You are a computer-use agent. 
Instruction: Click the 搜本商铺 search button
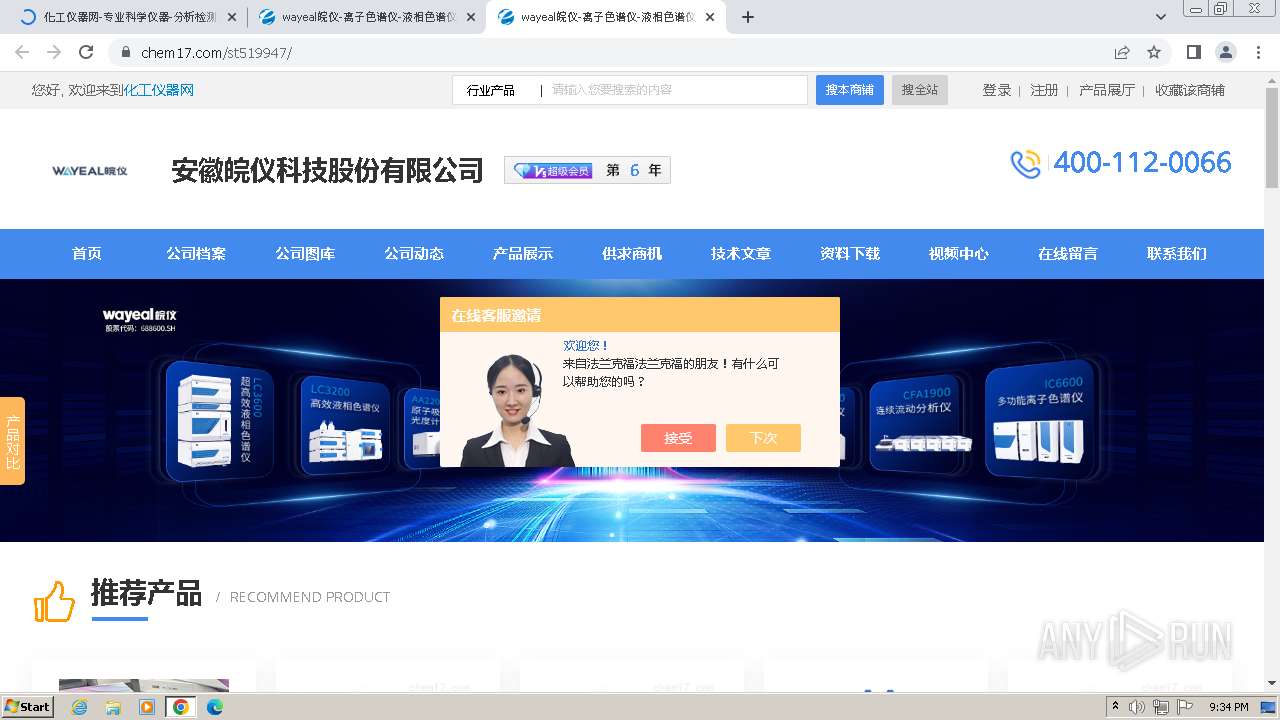849,90
